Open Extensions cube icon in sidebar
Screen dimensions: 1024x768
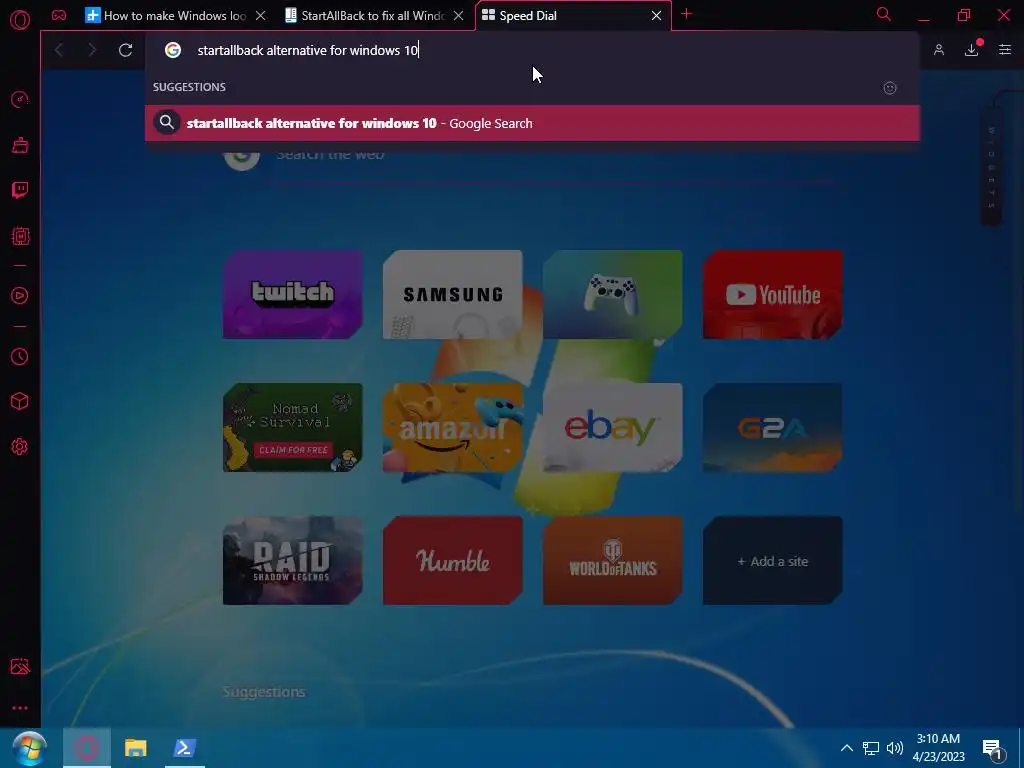click(x=20, y=401)
